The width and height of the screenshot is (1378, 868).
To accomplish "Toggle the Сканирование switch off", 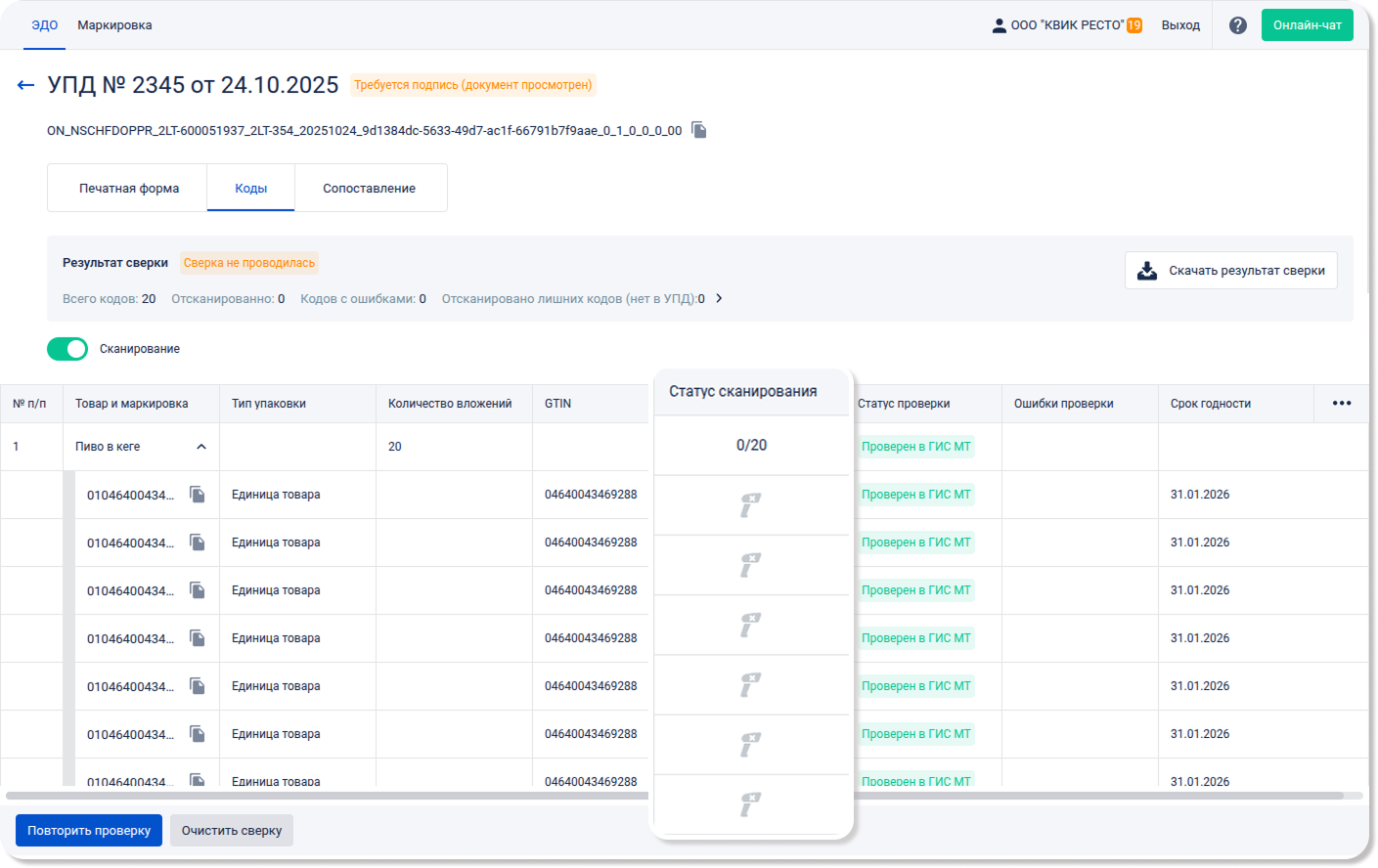I will tap(67, 349).
